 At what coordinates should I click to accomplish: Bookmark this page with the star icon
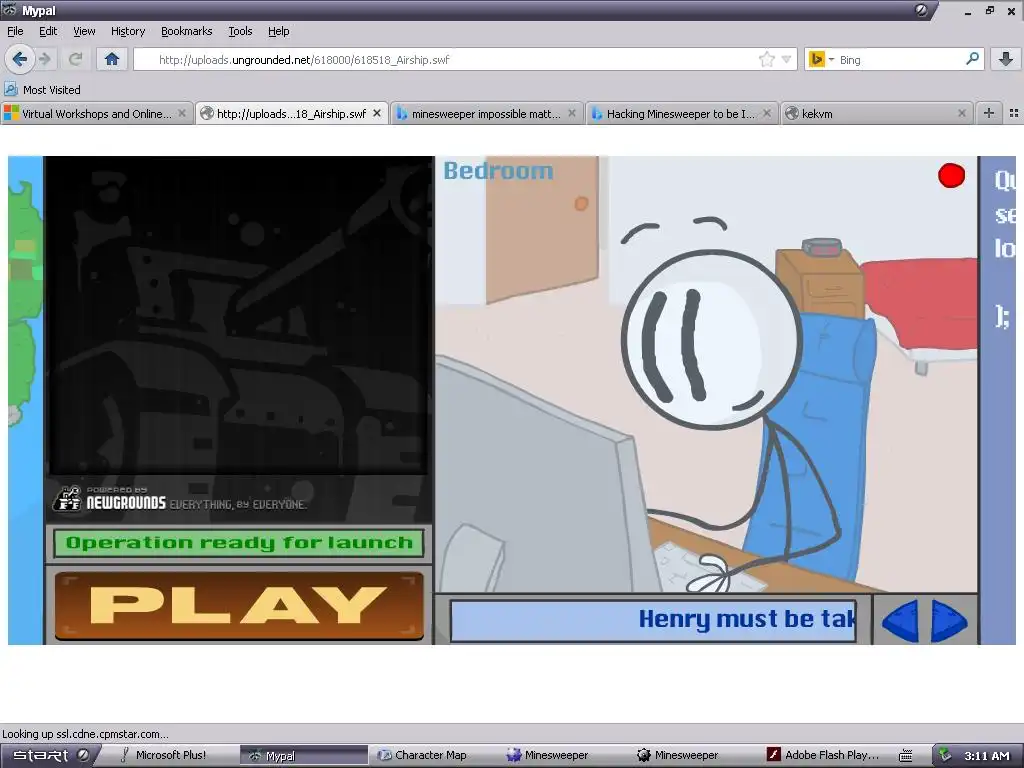[767, 59]
